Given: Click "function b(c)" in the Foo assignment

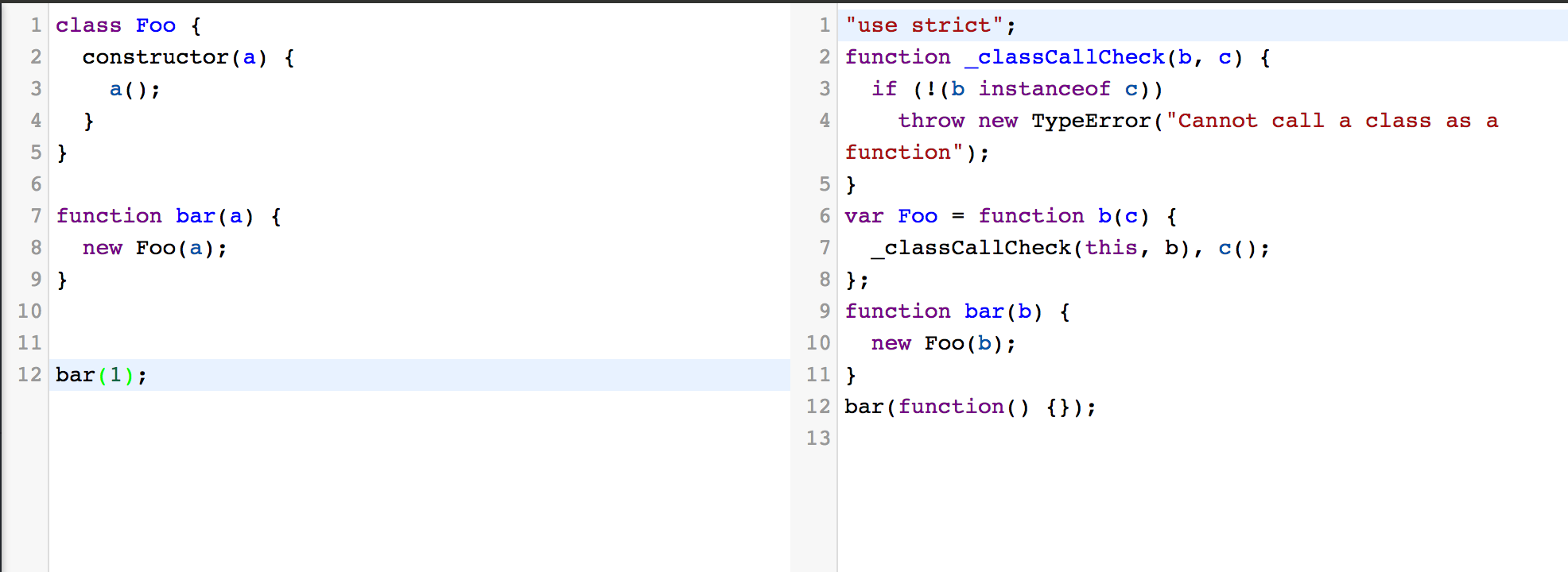Looking at the screenshot, I should [1064, 216].
